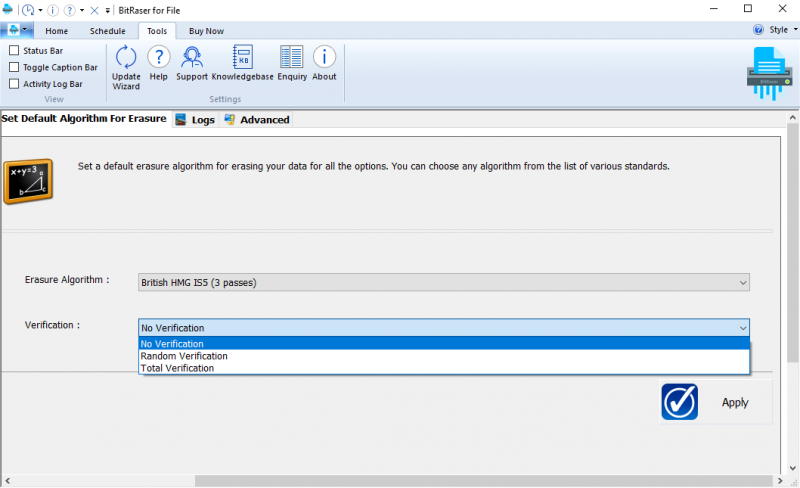Click the Apply button label
This screenshot has height=488, width=800.
coord(735,402)
